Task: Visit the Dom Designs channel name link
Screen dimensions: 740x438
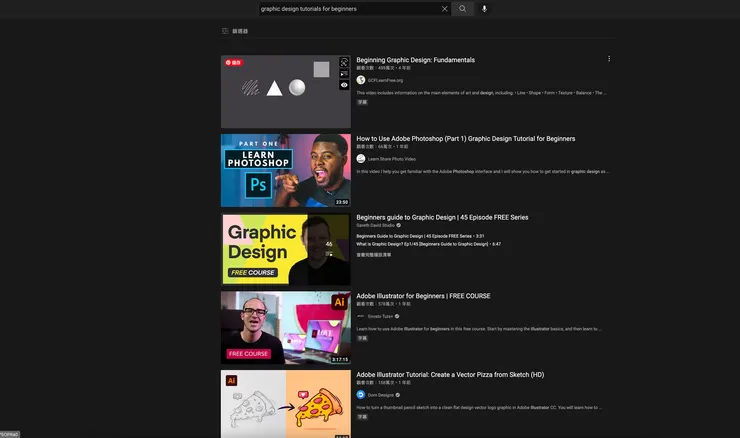Action: click(x=380, y=395)
